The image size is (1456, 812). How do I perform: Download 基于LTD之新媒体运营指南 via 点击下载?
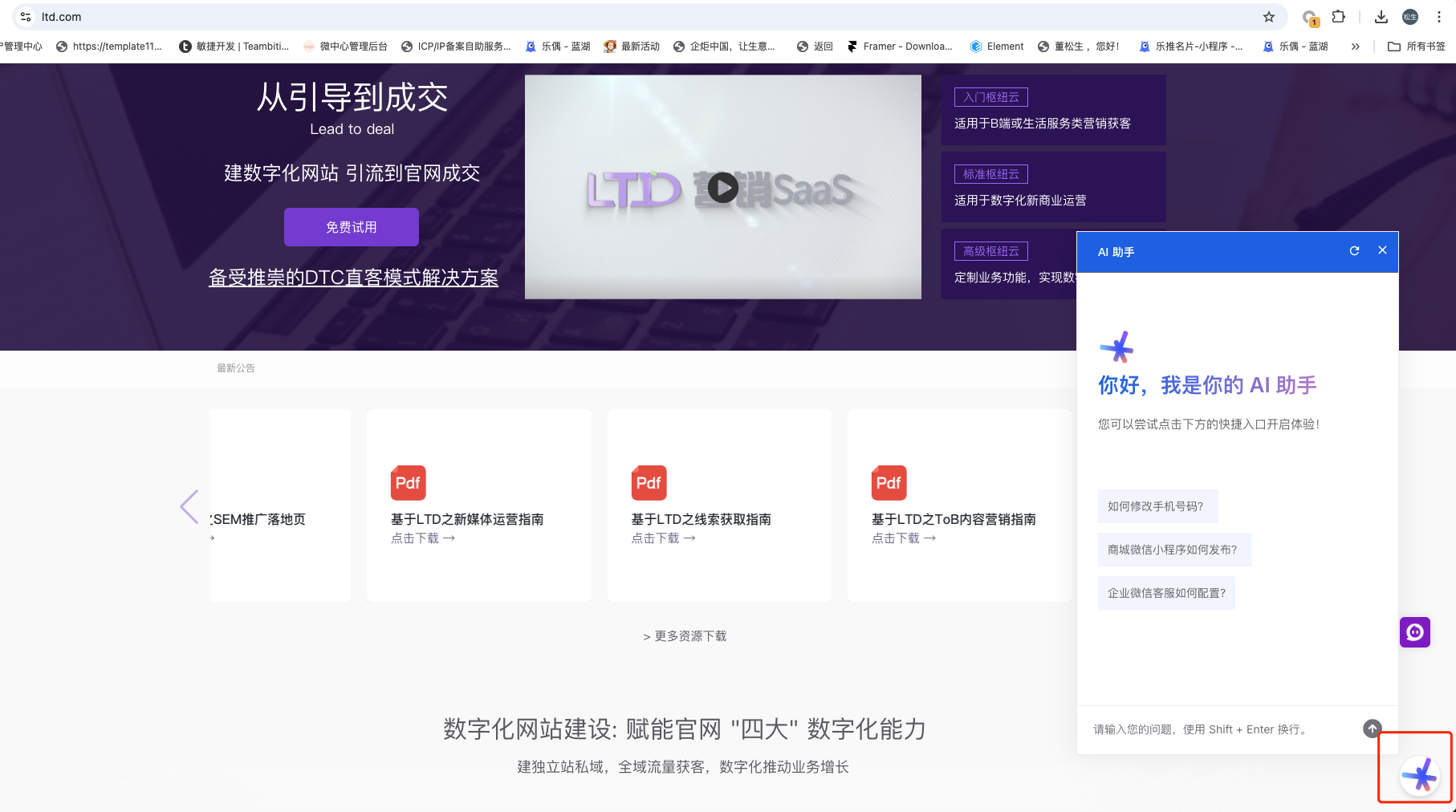tap(423, 538)
